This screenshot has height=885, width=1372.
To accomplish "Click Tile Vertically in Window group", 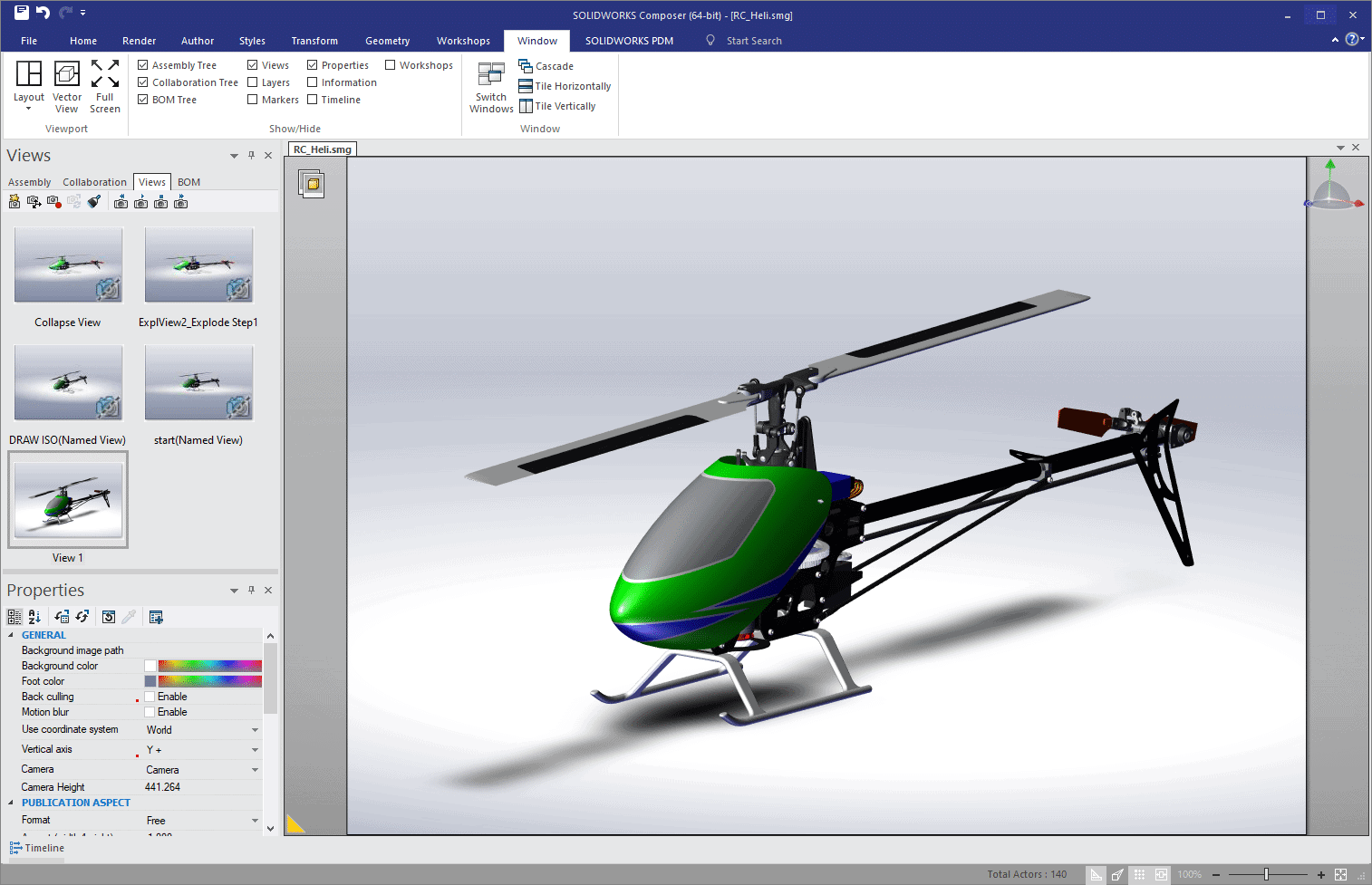I will point(526,106).
